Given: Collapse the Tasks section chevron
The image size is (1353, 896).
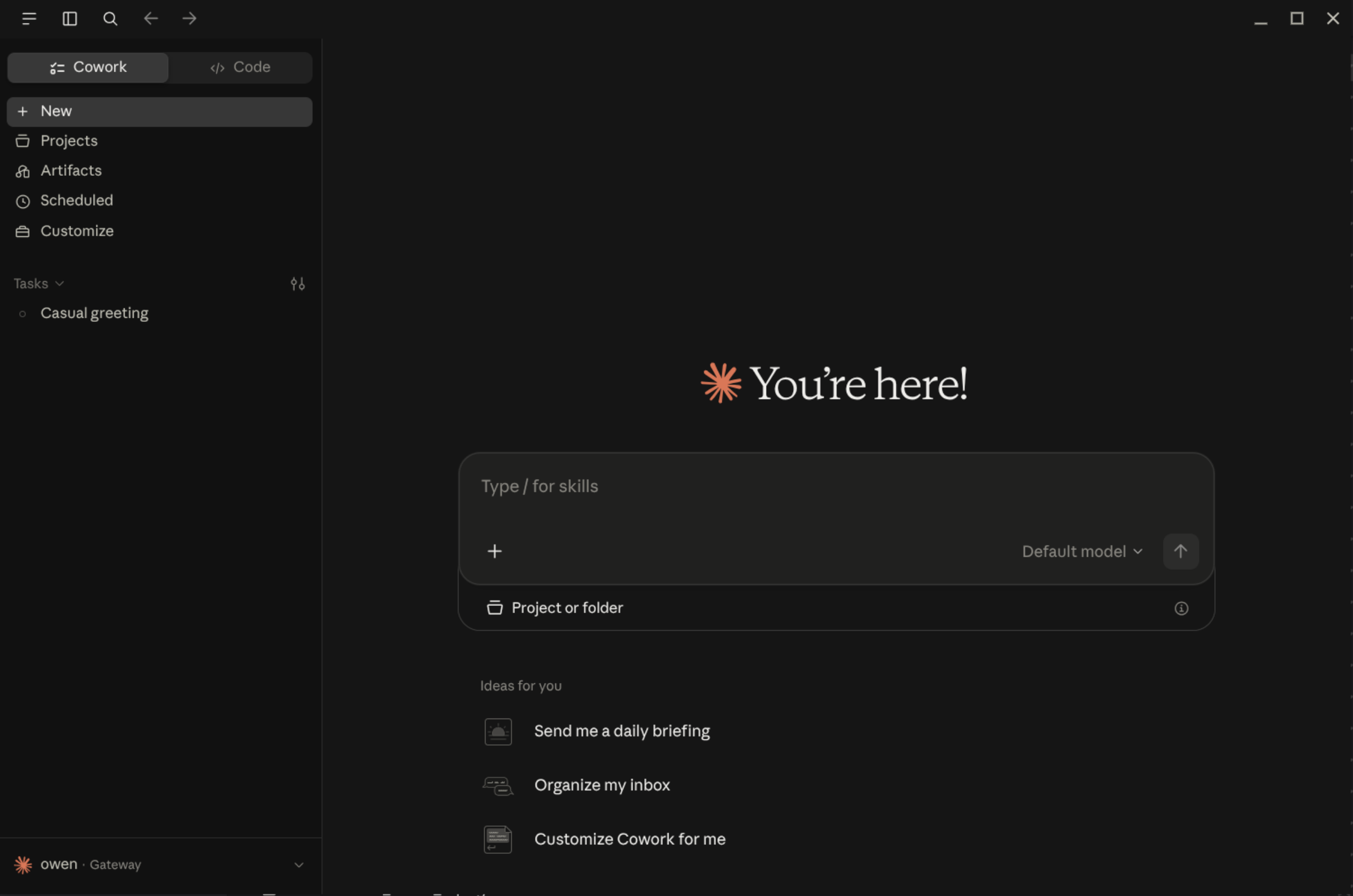Looking at the screenshot, I should click(x=59, y=284).
